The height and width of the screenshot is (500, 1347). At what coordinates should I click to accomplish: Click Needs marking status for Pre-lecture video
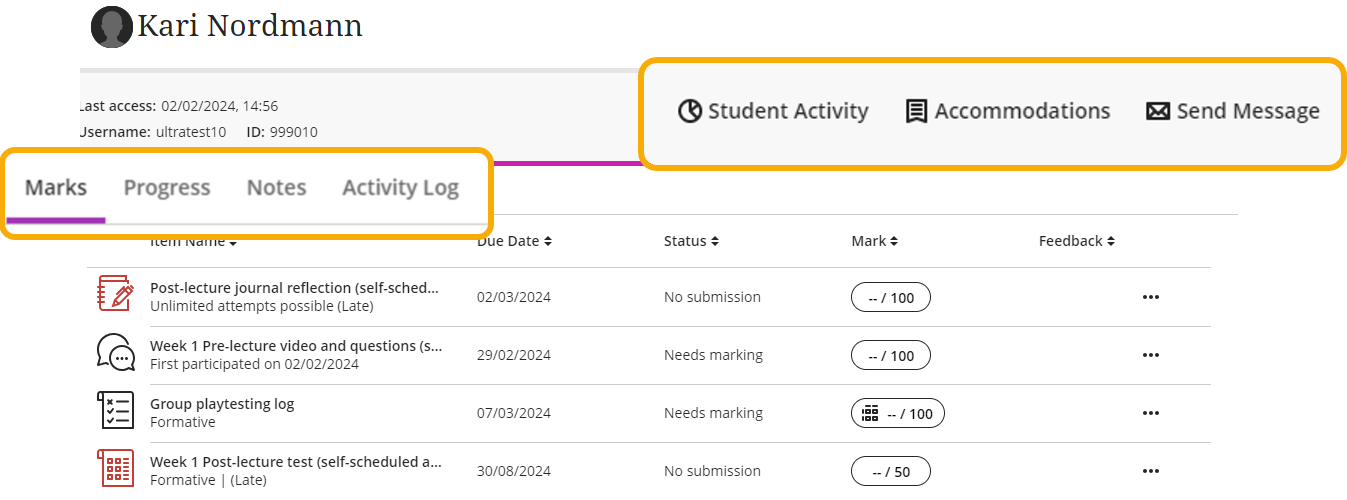[x=713, y=355]
